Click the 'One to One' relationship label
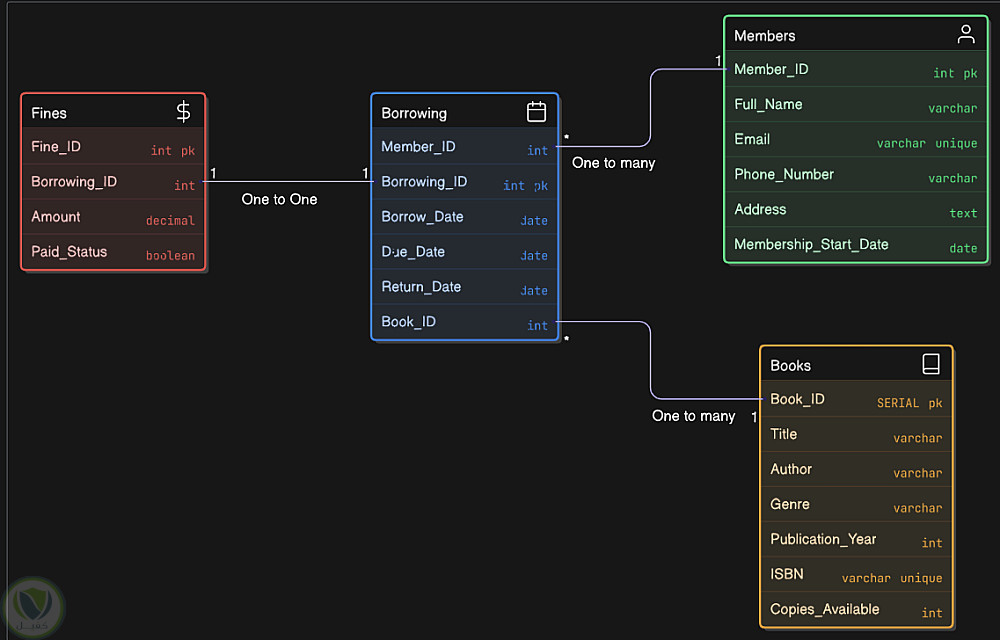 click(279, 199)
